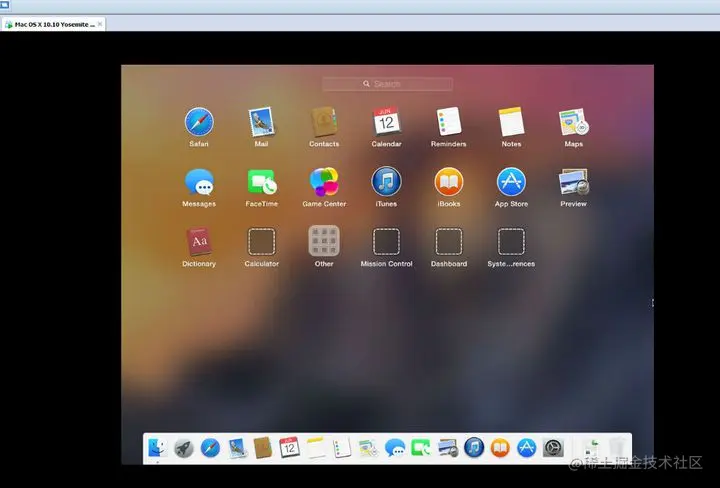The image size is (720, 488).
Task: Open iBooks orange icon in the Dock
Action: [x=500, y=448]
